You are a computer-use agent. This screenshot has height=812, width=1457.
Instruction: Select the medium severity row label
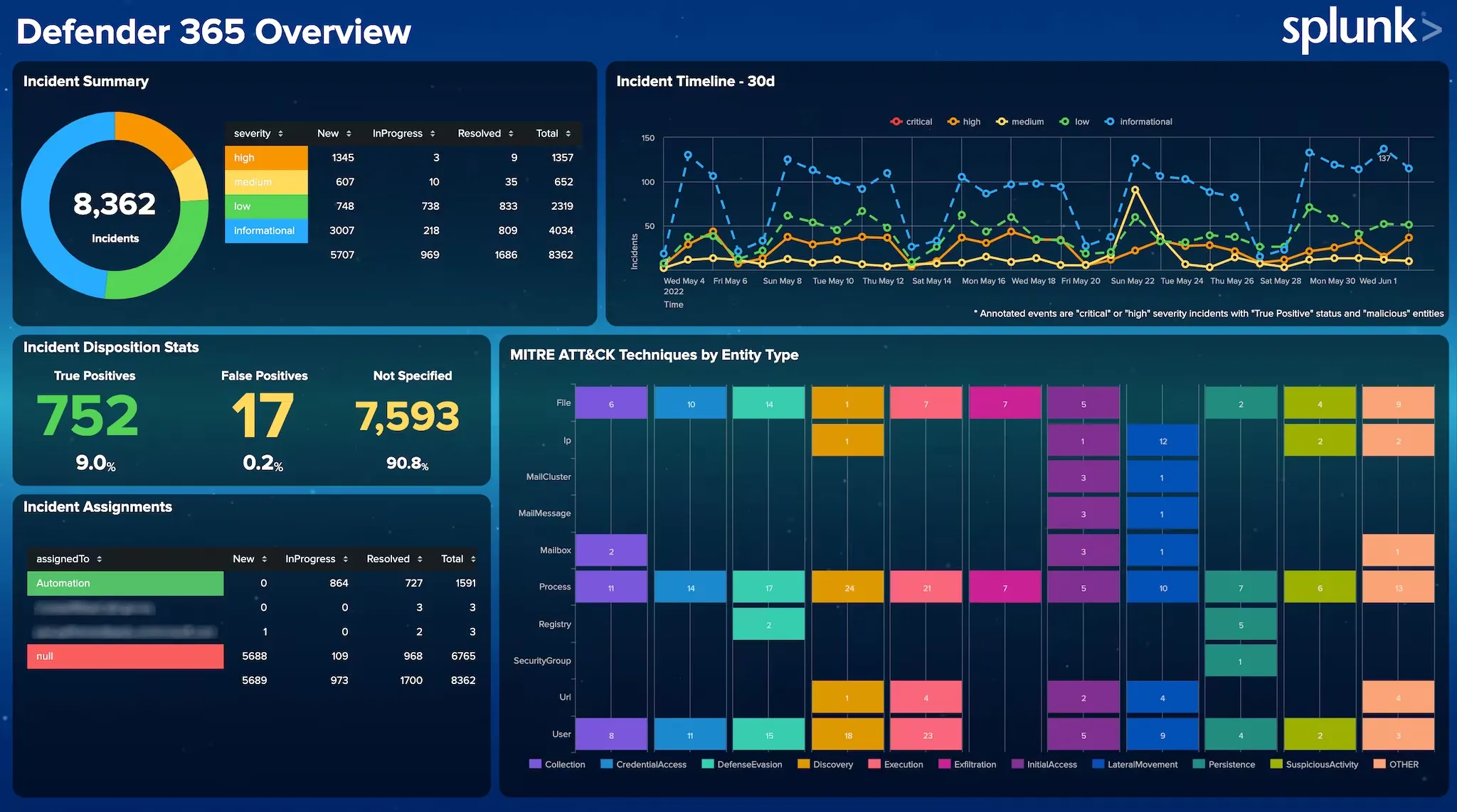coord(266,182)
